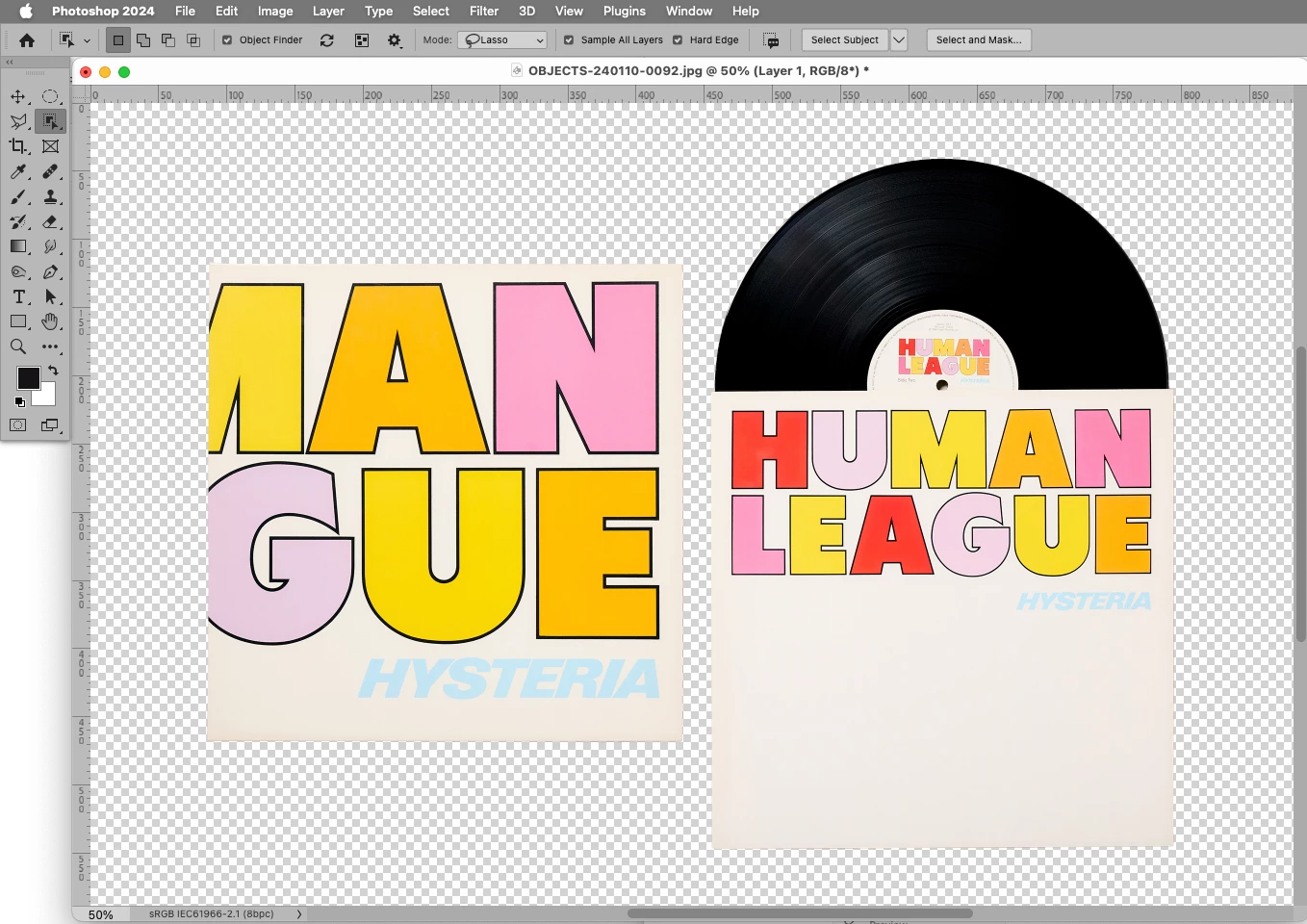Choose New selection mode
The image size is (1307, 924).
click(118, 40)
